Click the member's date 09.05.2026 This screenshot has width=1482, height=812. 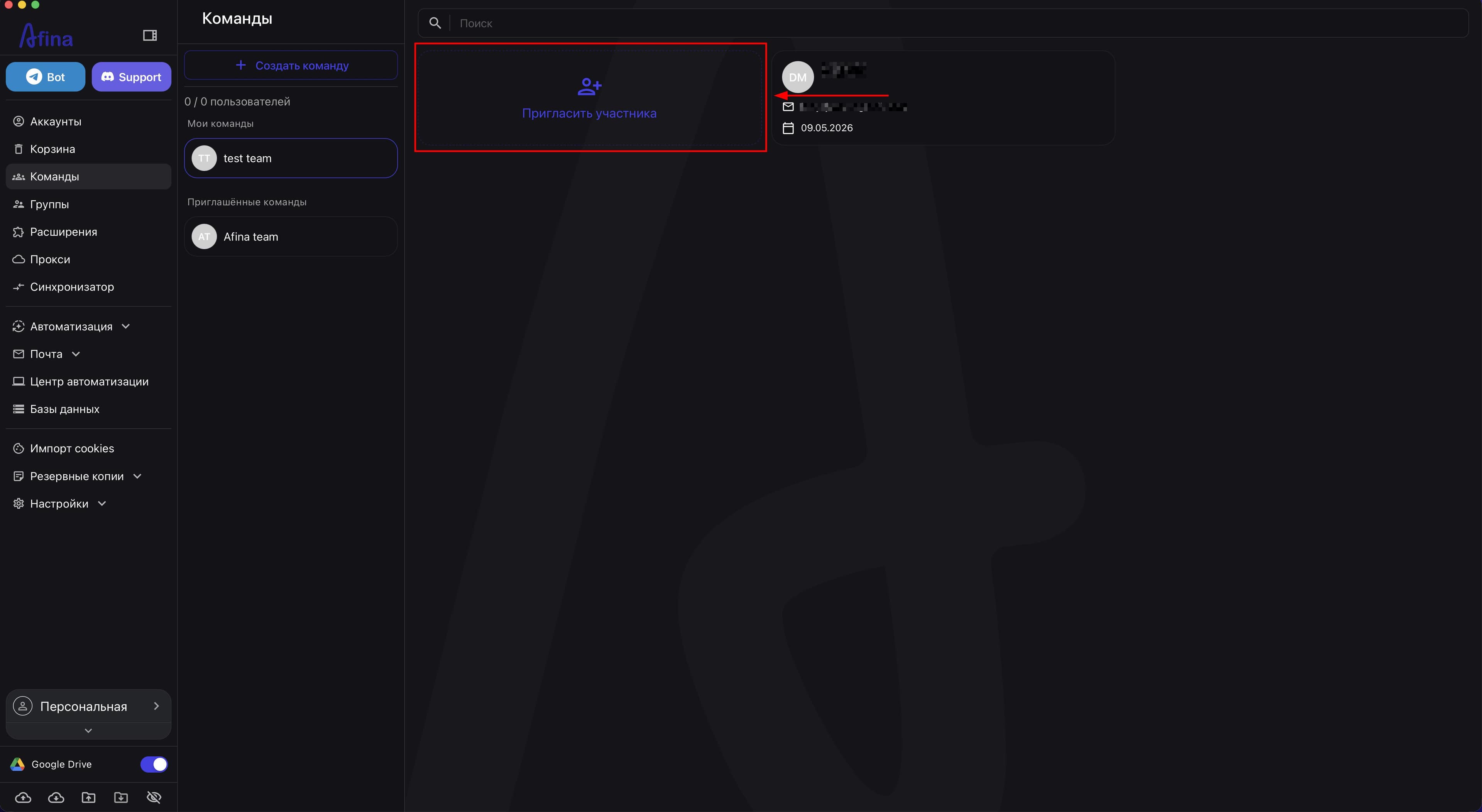point(827,128)
